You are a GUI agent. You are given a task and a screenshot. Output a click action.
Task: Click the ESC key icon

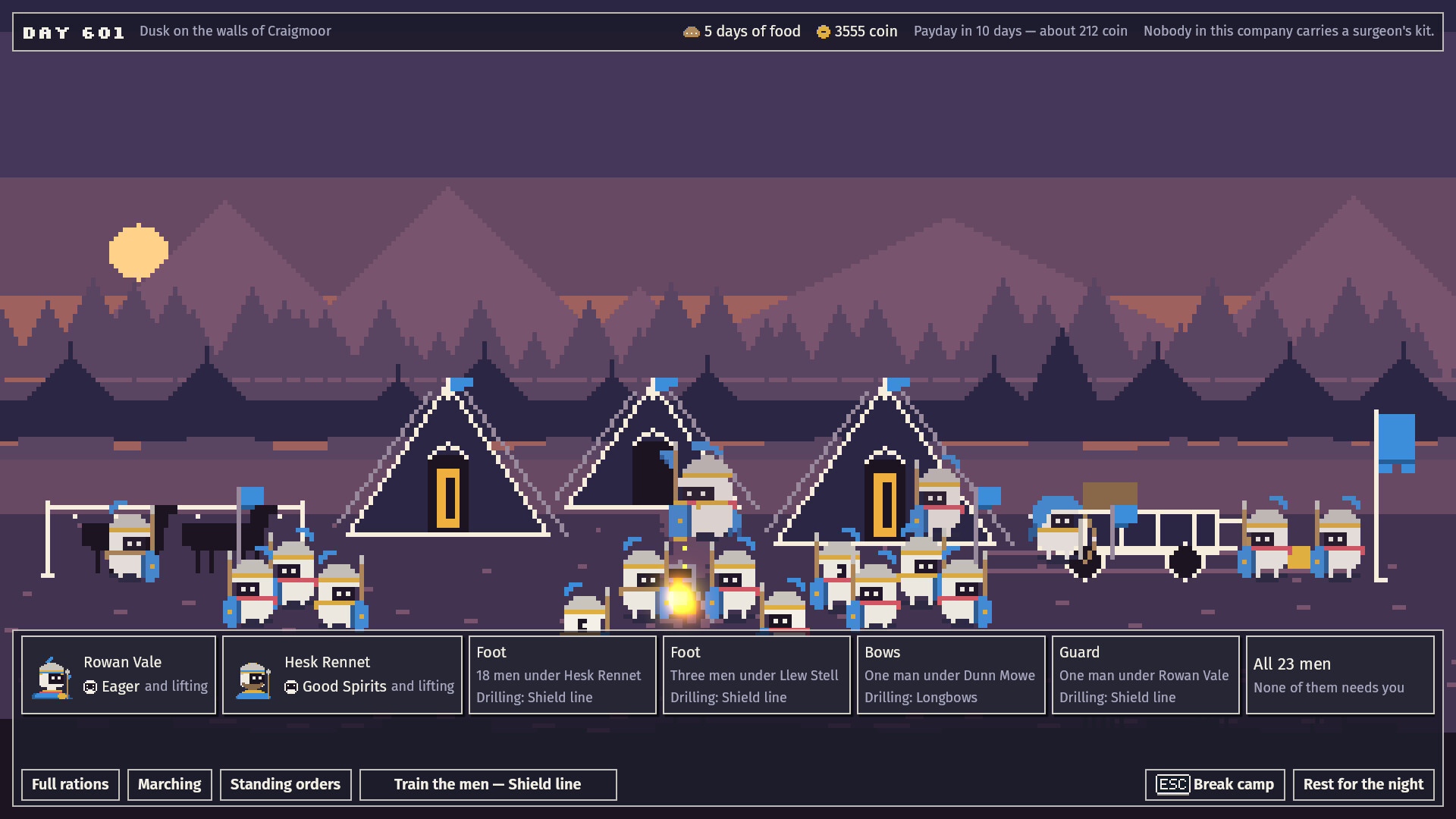point(1172,784)
